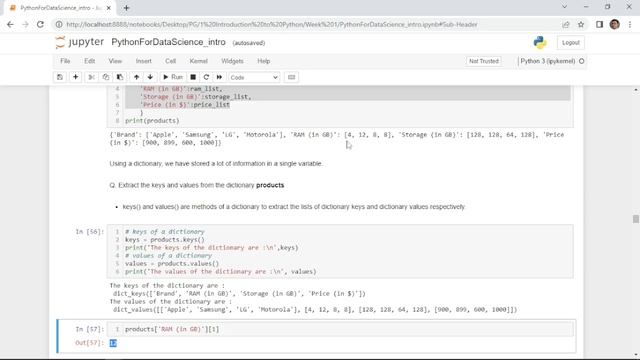Click the Logout button
This screenshot has width=640, height=360.
(x=571, y=42)
